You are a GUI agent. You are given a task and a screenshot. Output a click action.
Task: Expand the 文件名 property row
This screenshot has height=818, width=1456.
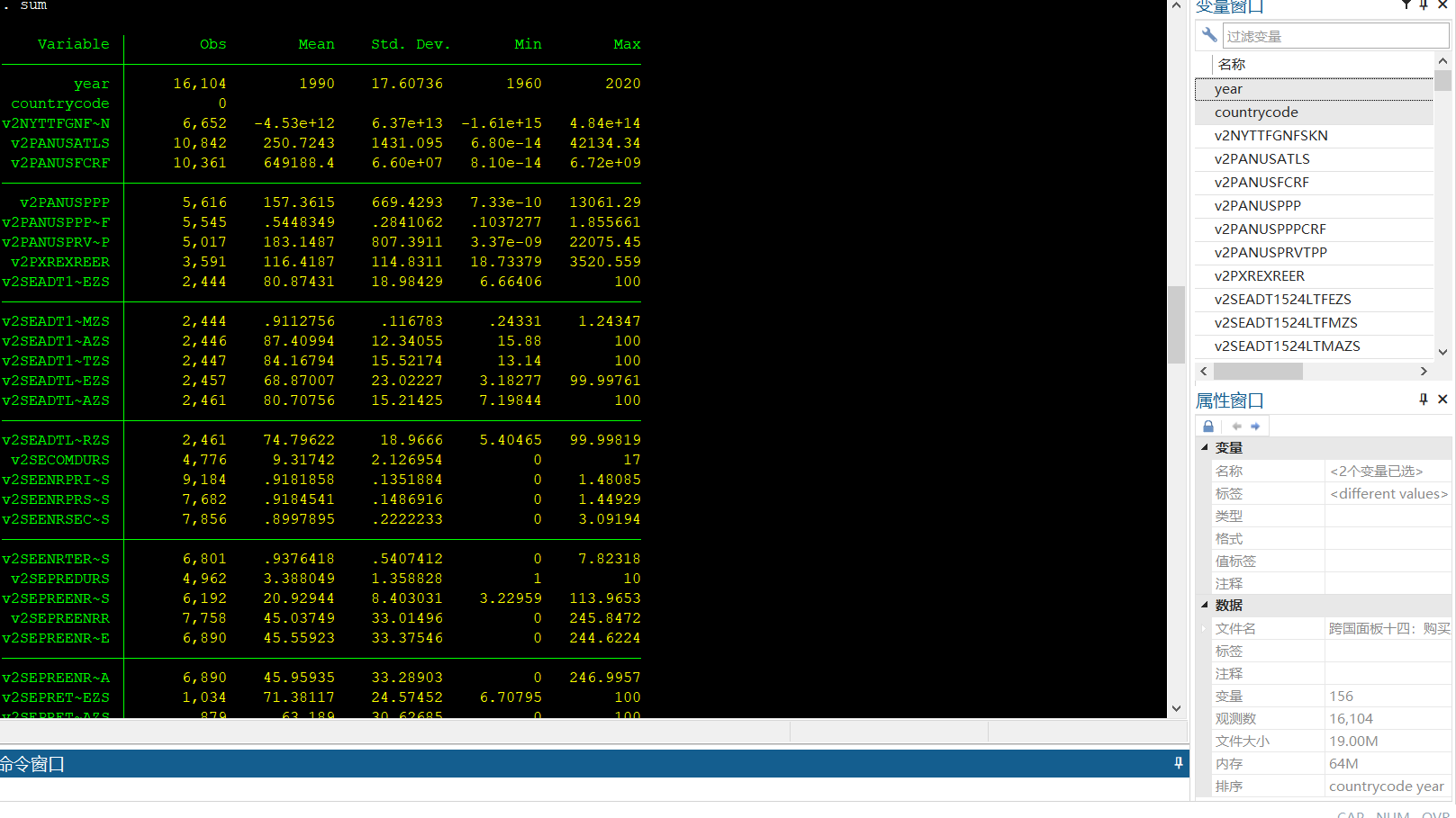coord(1204,628)
